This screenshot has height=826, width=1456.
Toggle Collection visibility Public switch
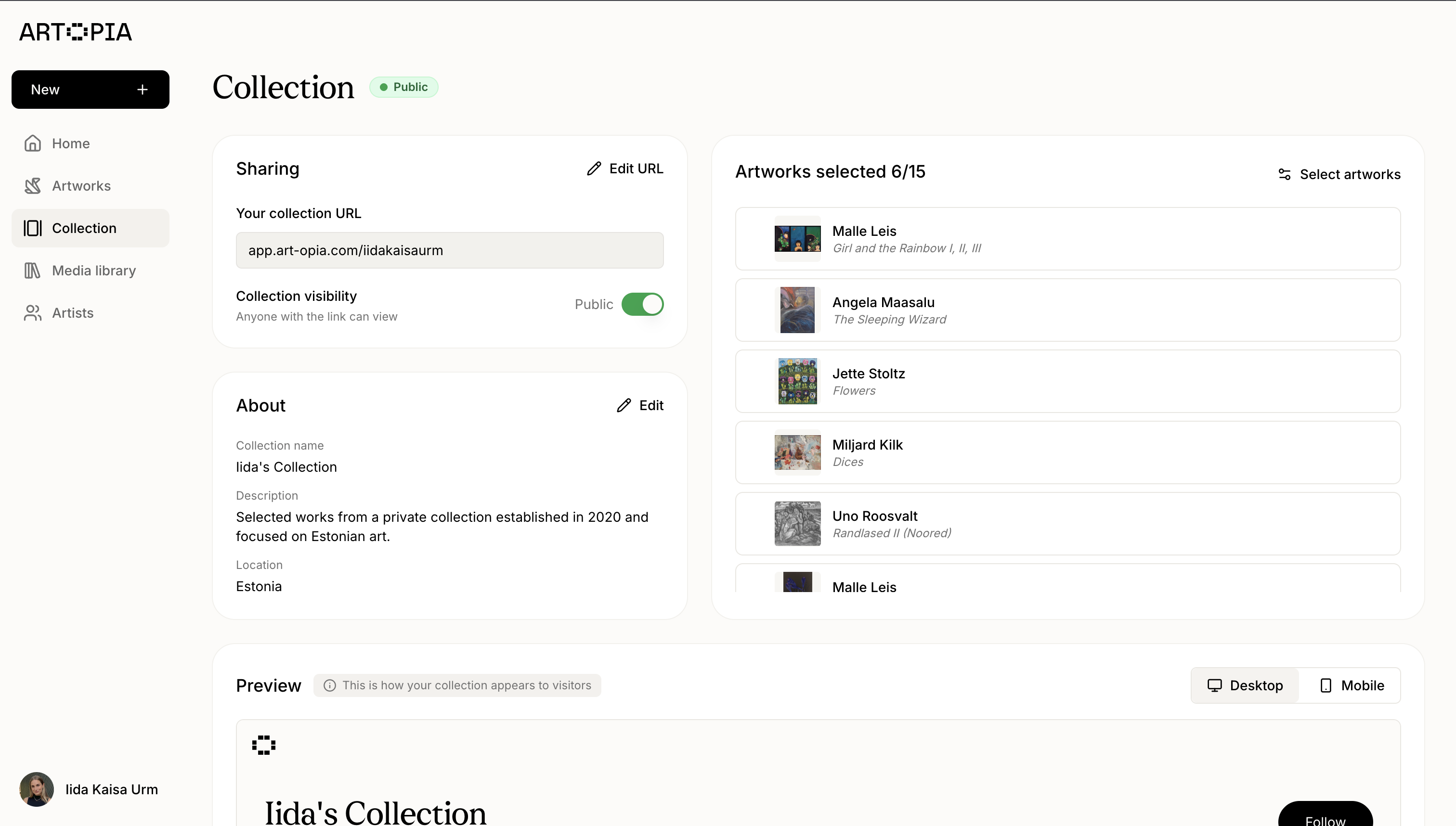pos(642,304)
